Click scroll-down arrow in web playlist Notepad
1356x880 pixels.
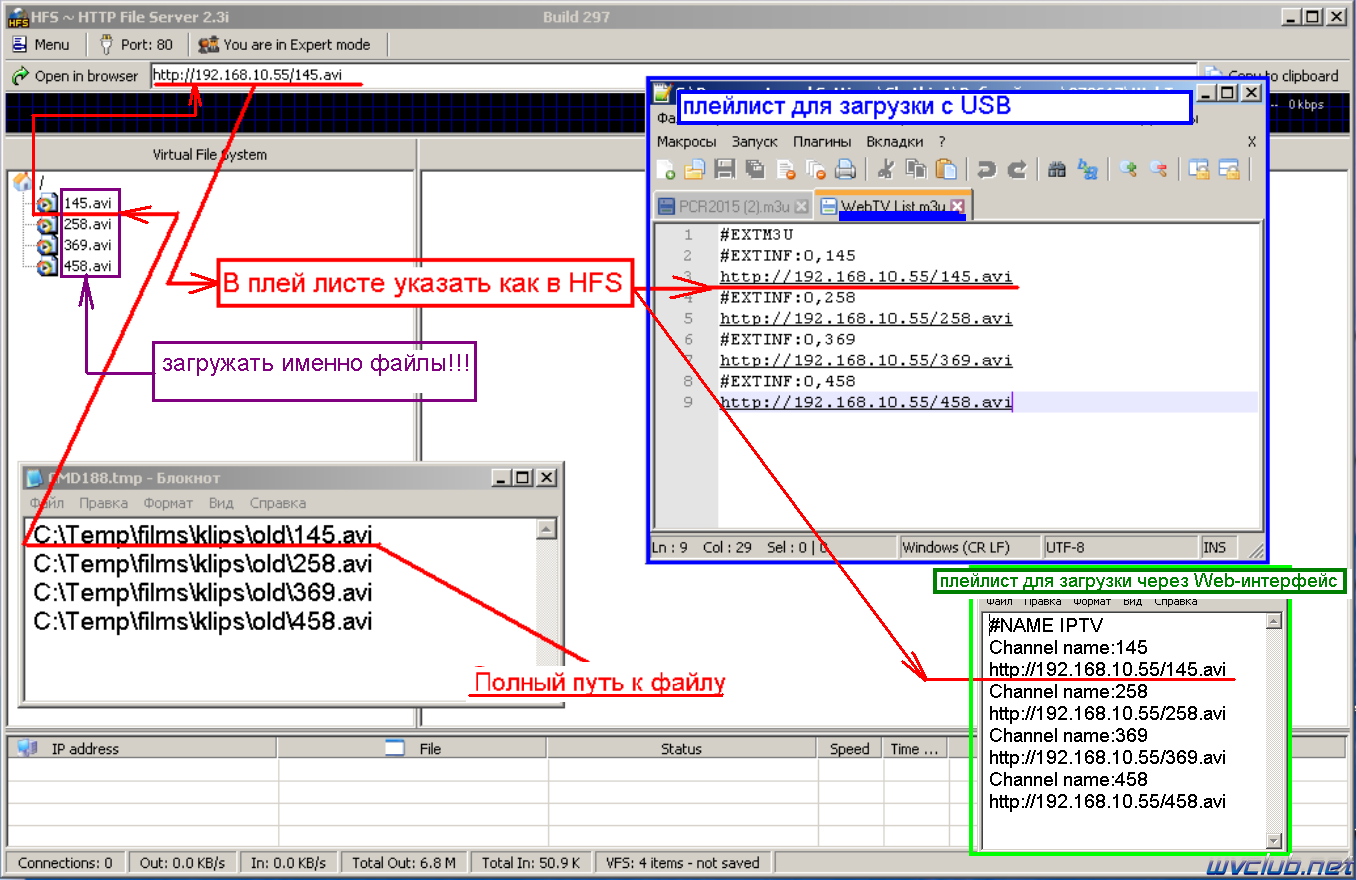1273,840
